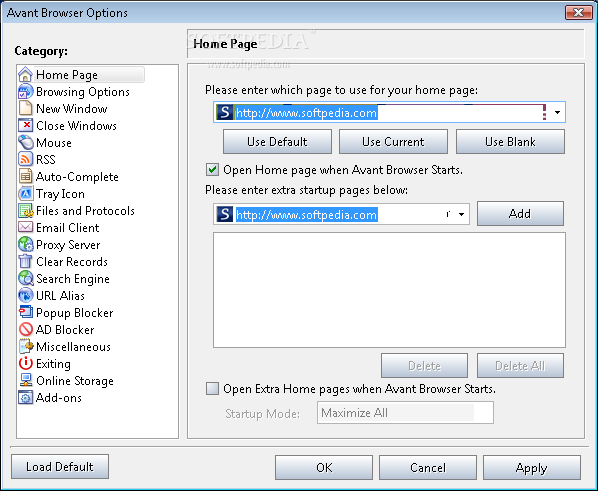Open Search Engine settings
The image size is (598, 491).
click(73, 279)
